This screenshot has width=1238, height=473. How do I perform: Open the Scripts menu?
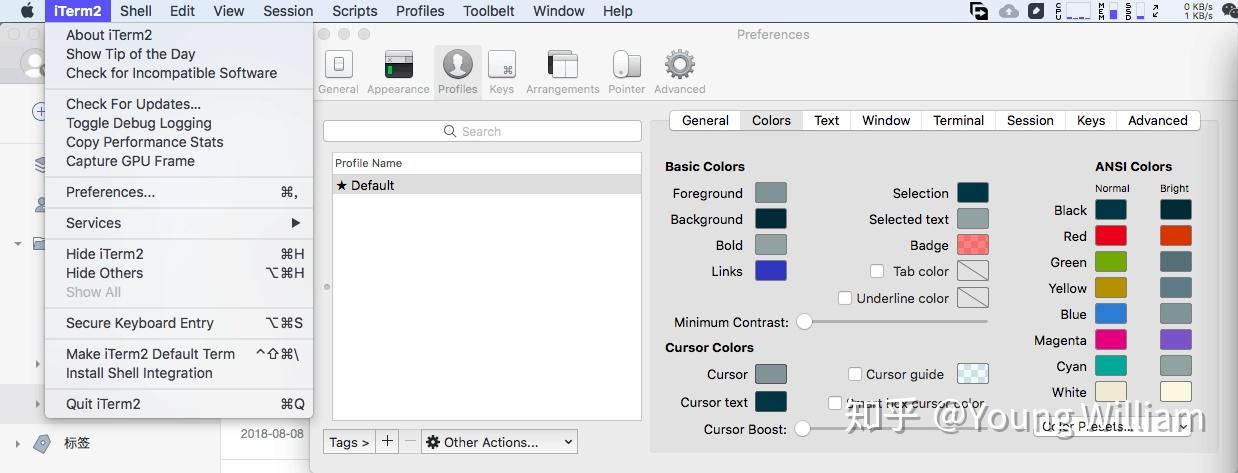355,11
